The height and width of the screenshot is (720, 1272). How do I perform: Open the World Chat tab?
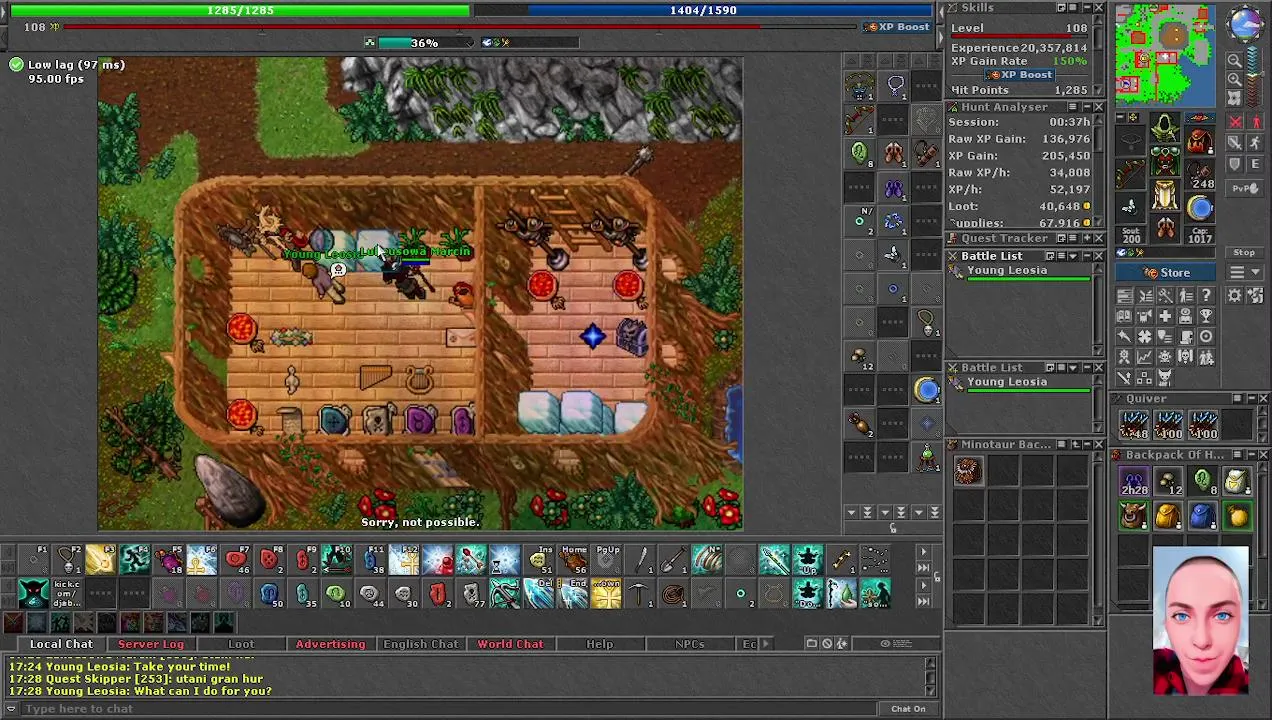[510, 644]
